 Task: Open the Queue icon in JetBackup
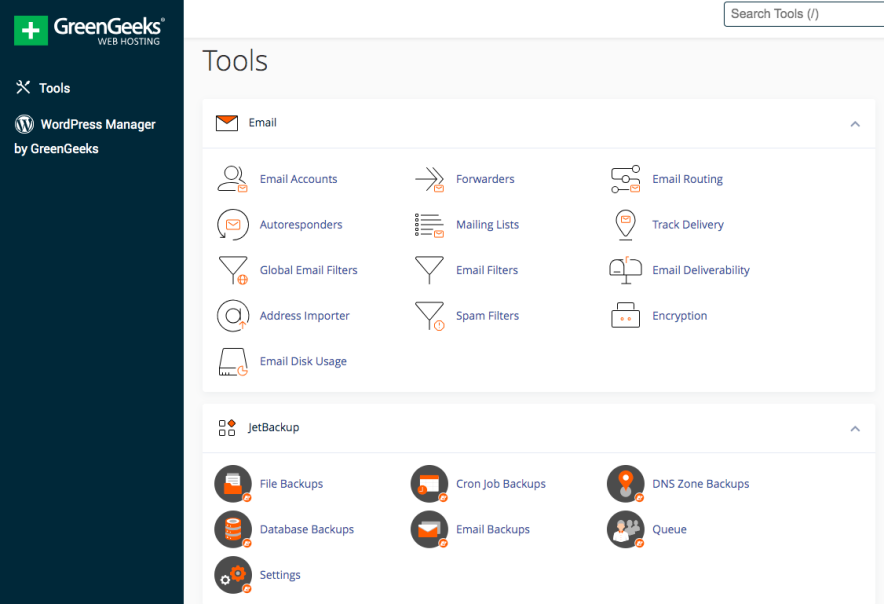point(625,529)
